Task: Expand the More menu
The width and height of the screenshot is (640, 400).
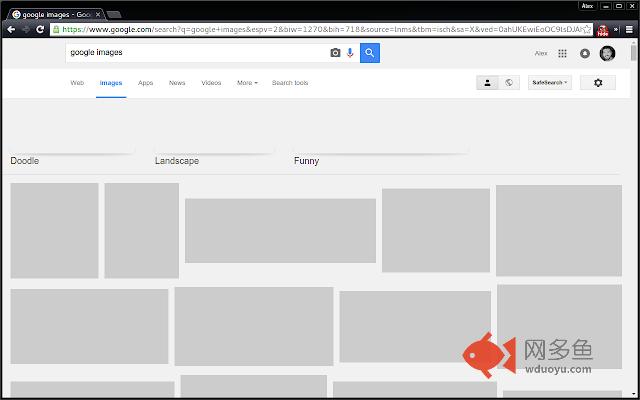Action: pos(247,83)
